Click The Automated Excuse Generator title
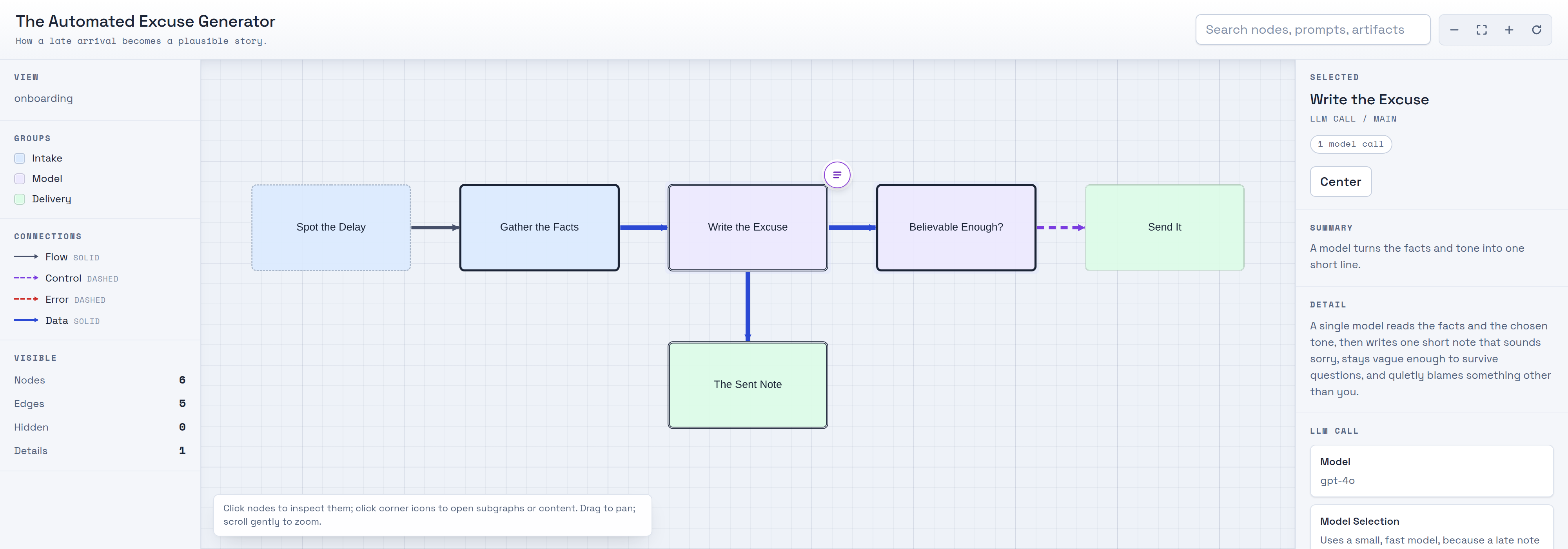Screen dimensions: 1568x549 pos(145,21)
